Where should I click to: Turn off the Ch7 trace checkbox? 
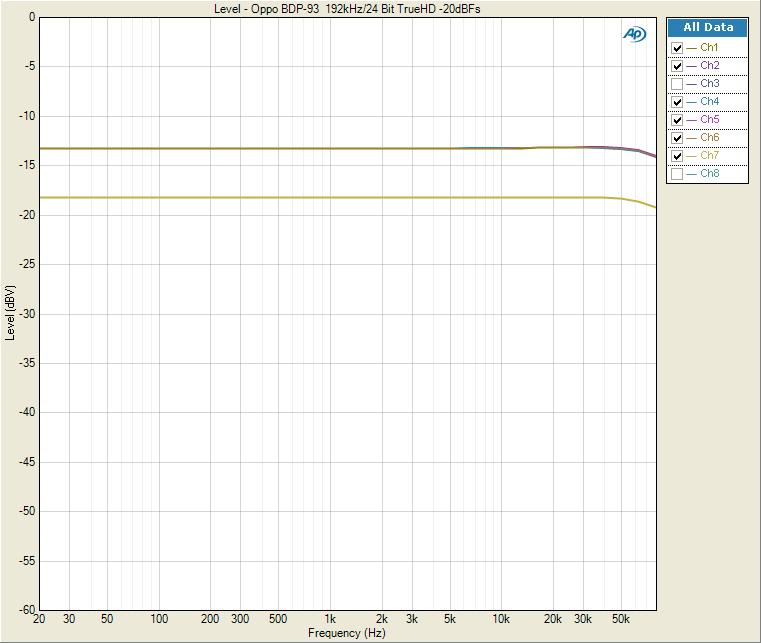click(677, 156)
